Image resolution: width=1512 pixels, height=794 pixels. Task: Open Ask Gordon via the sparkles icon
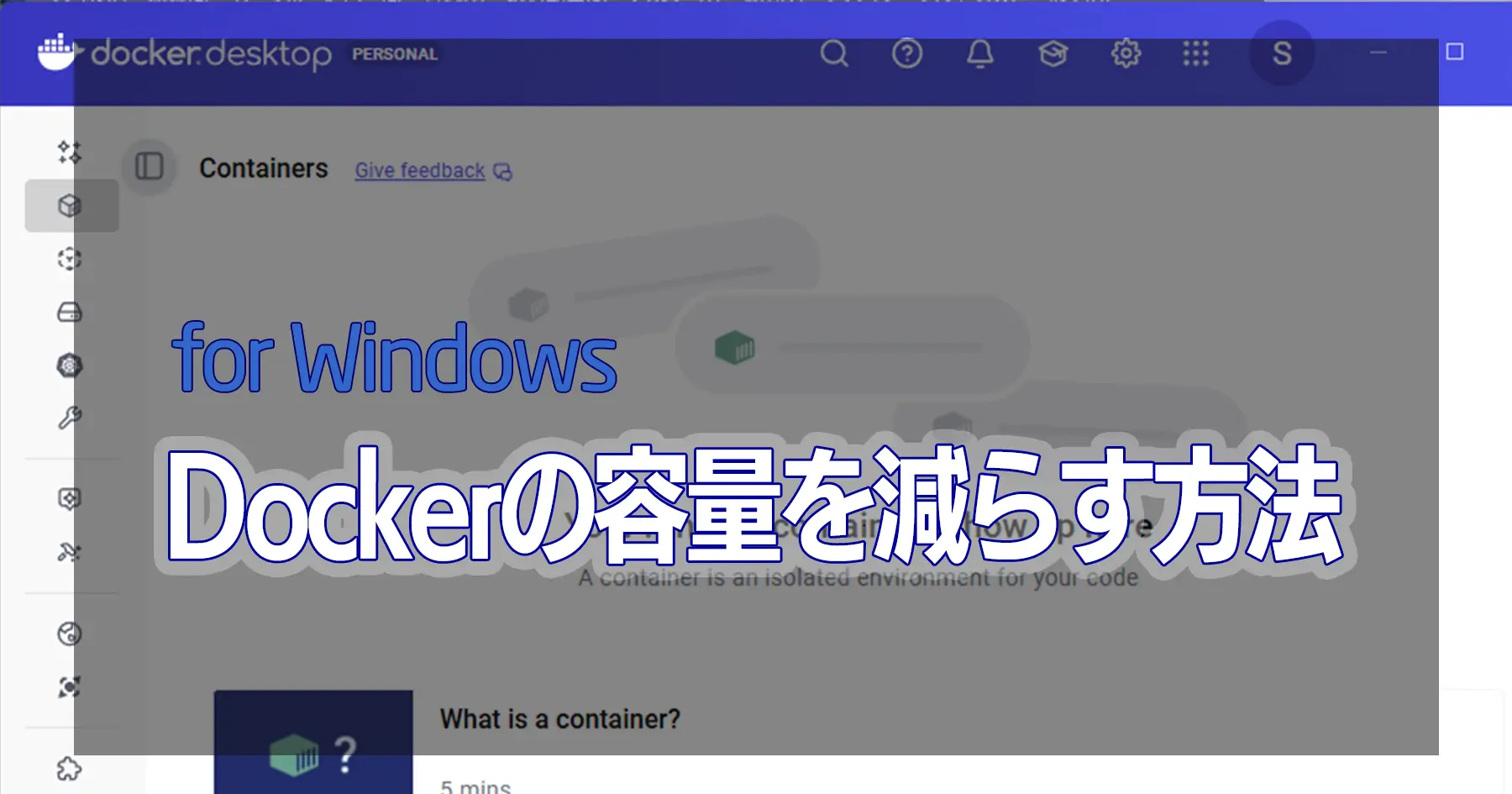(71, 154)
